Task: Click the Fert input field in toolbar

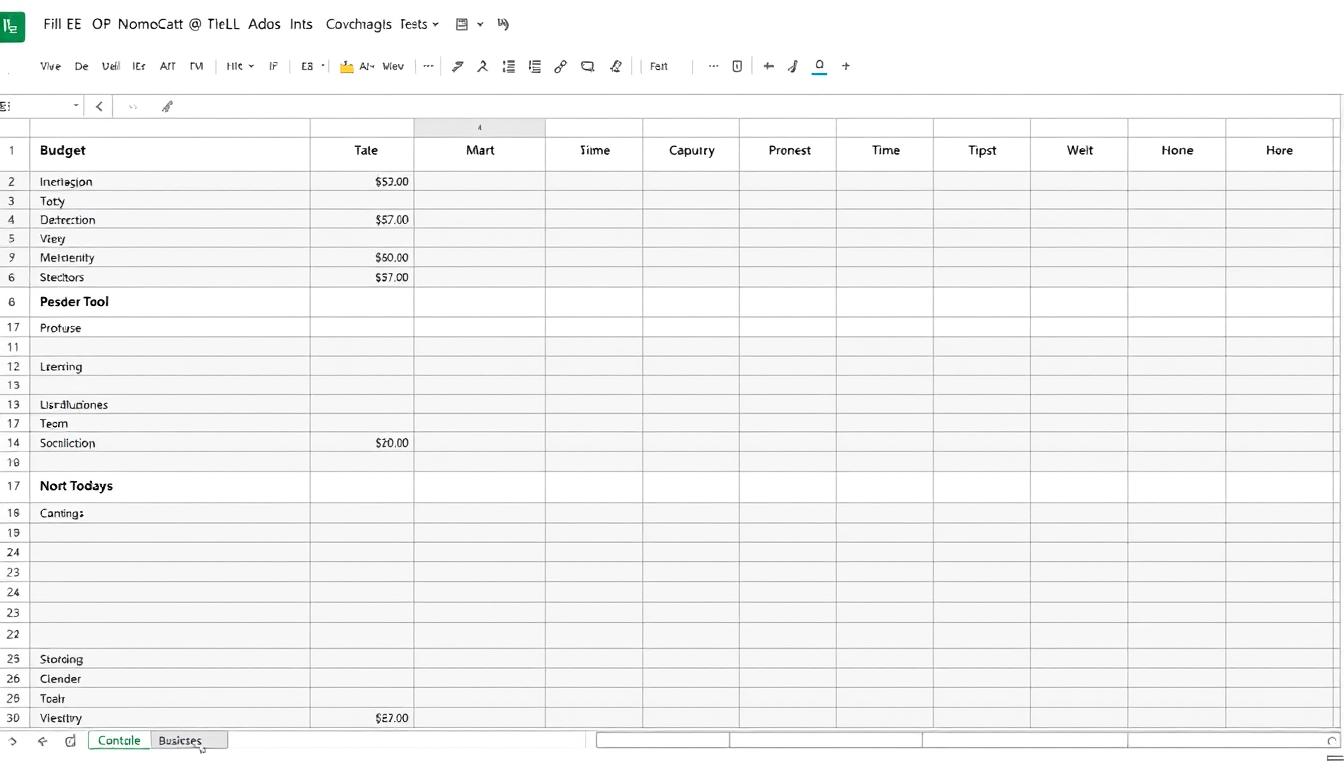Action: coord(665,67)
